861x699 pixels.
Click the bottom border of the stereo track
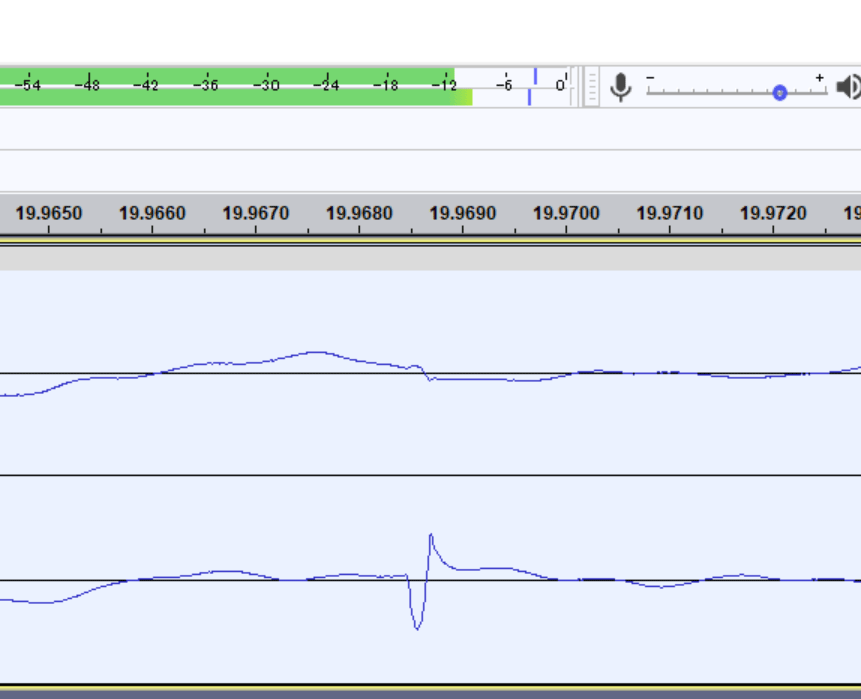pyautogui.click(x=430, y=687)
